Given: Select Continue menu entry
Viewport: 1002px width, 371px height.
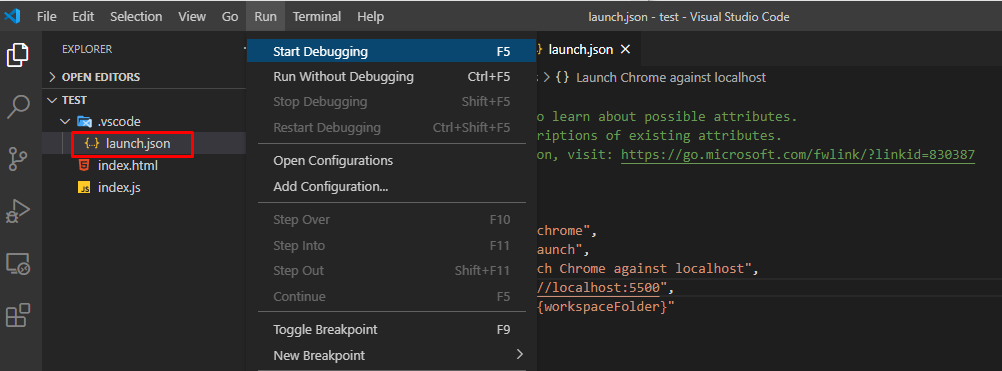Looking at the screenshot, I should pyautogui.click(x=392, y=296).
